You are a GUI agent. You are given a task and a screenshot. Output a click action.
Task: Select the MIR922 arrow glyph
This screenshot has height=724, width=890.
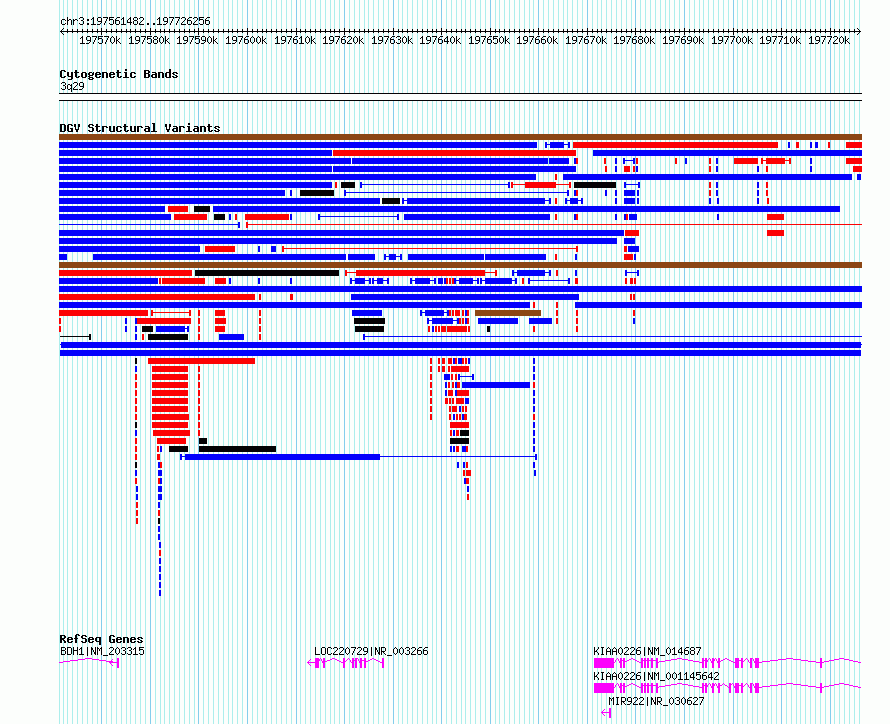[x=606, y=713]
